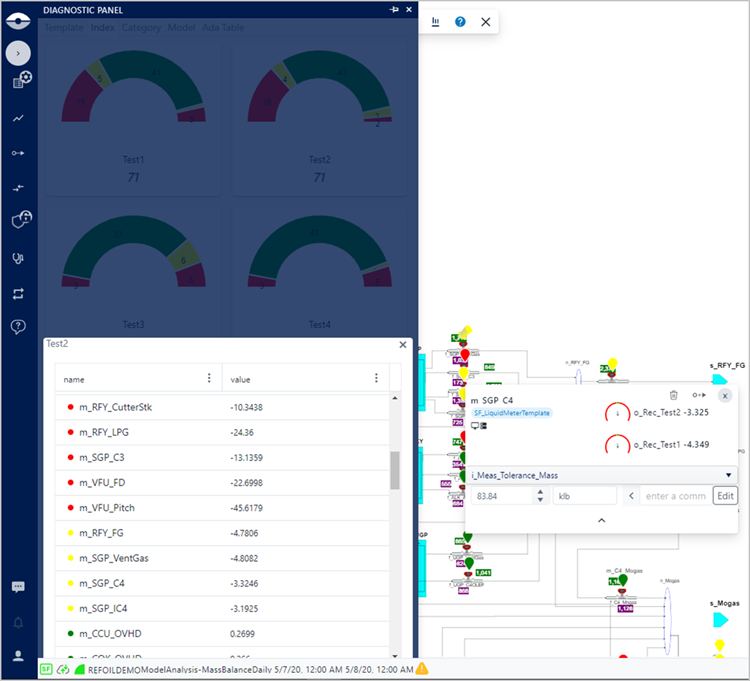Click the sync arrows icon in sidebar

coord(18,293)
